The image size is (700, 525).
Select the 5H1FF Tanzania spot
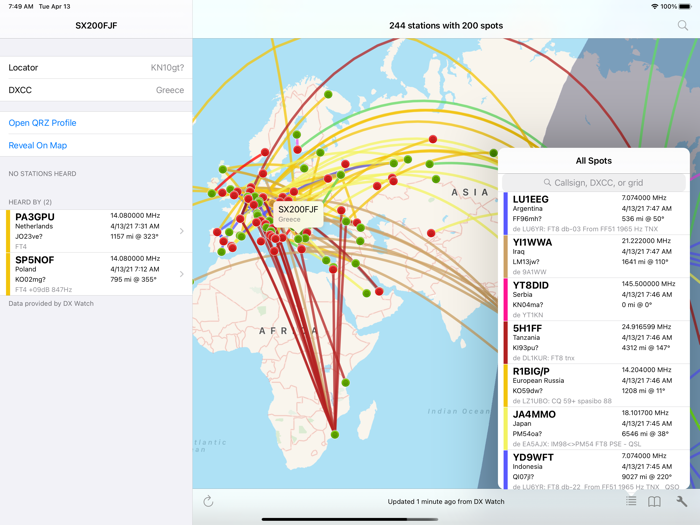(x=596, y=342)
